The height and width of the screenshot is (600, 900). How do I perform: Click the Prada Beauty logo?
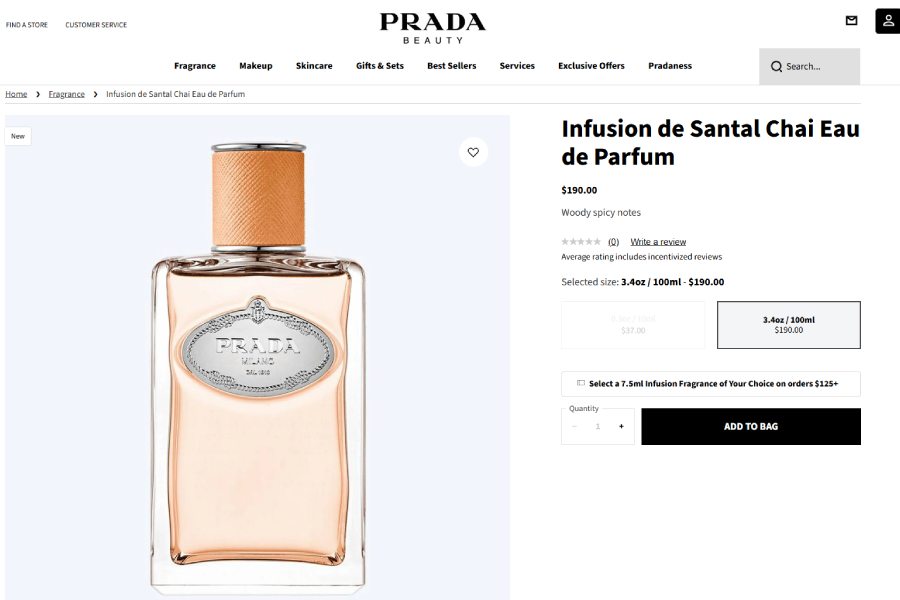click(x=433, y=28)
